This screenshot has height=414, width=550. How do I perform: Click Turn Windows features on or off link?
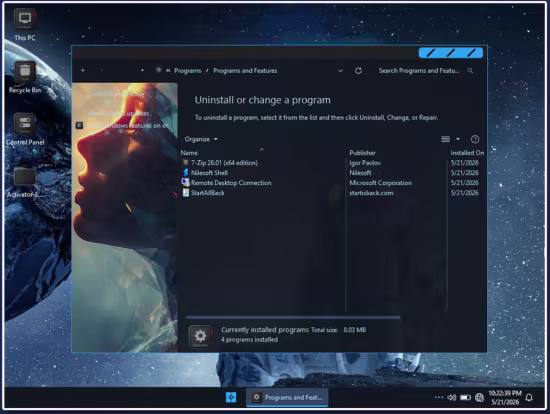coord(128,125)
